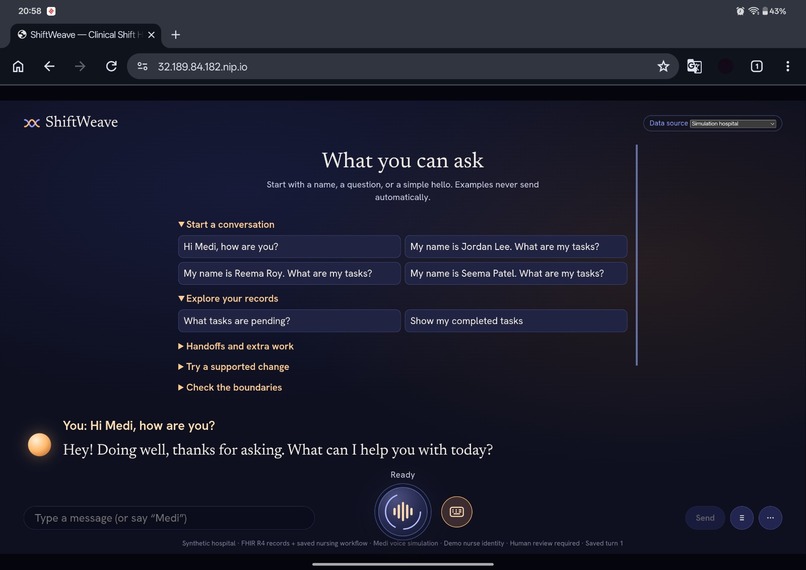
Task: Choose Jordan Lee tasks example
Action: click(x=516, y=247)
